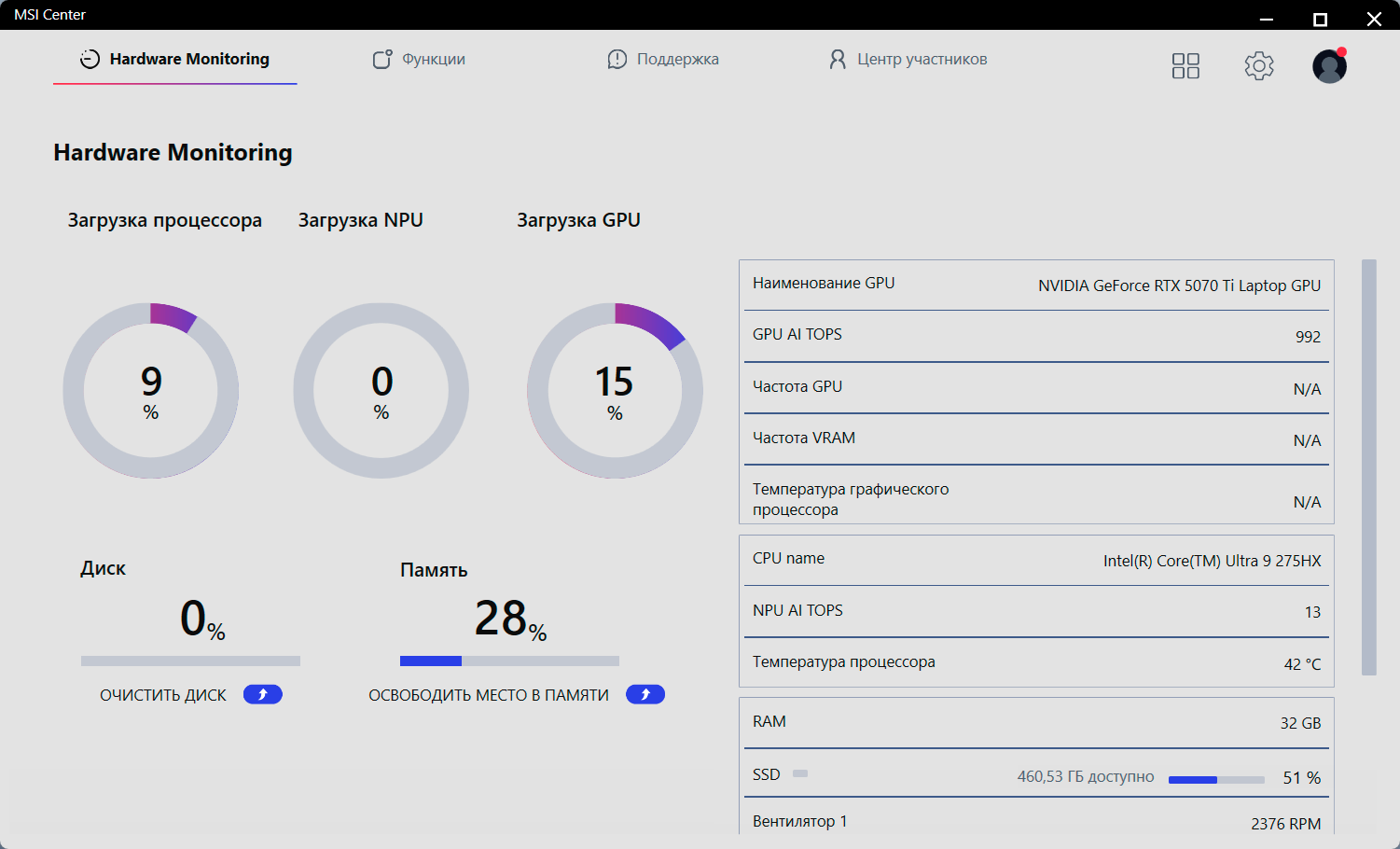
Task: Click the NPU AI TOPS row label
Action: pyautogui.click(x=797, y=610)
